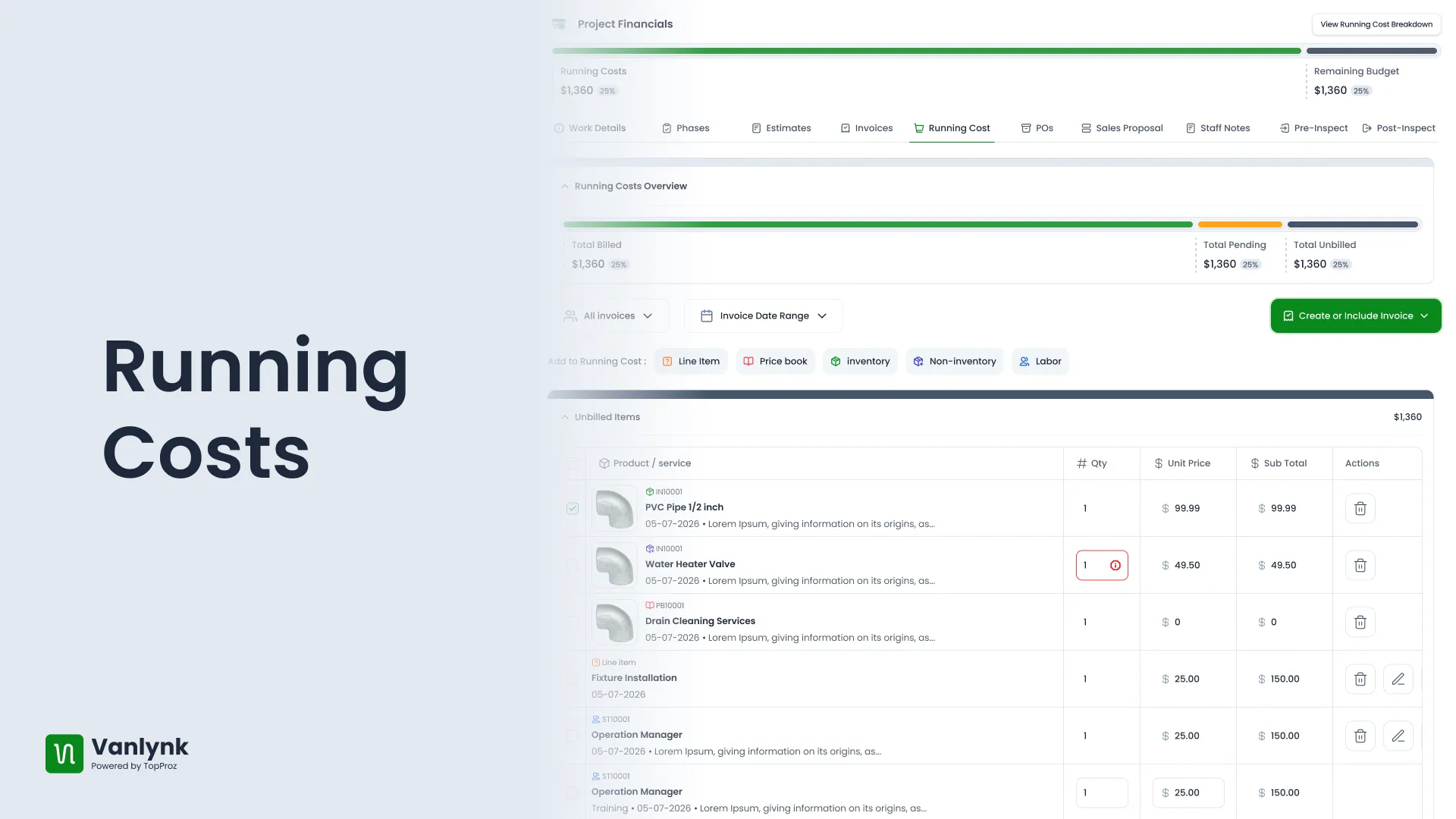This screenshot has height=819, width=1456.
Task: Click the hash icon in Qty header
Action: (1081, 463)
